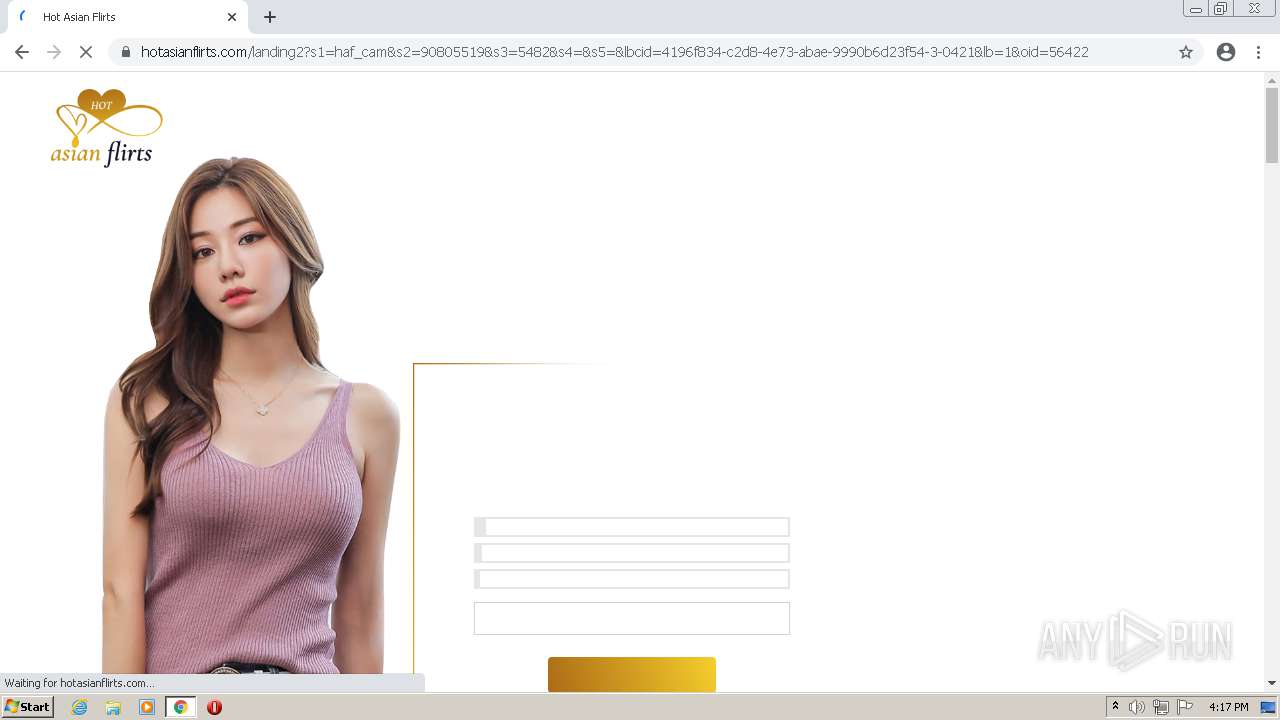Screen dimensions: 1280x720
Task: Restore down the Chrome window
Action: tap(1221, 9)
